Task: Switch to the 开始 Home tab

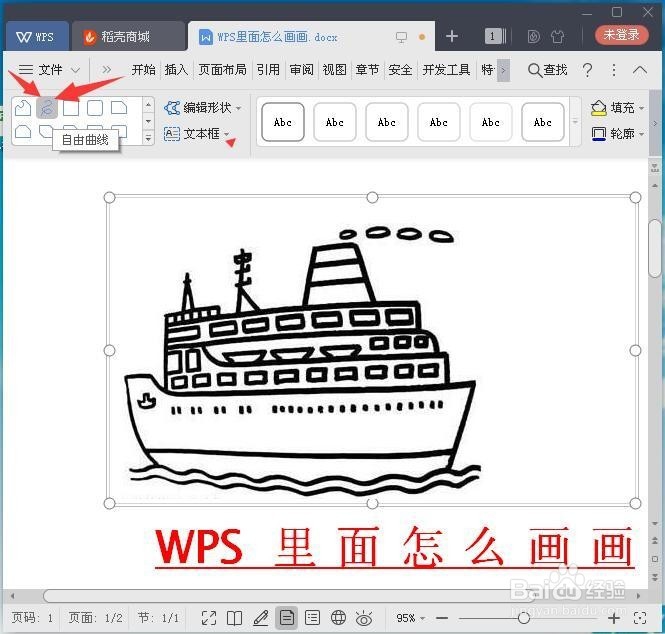Action: [x=143, y=70]
